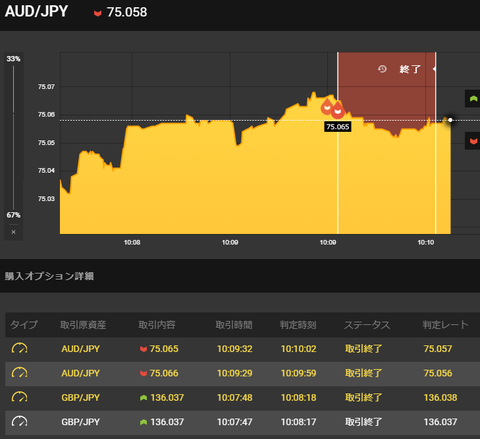Click the settlement rate 136.038

click(x=440, y=397)
